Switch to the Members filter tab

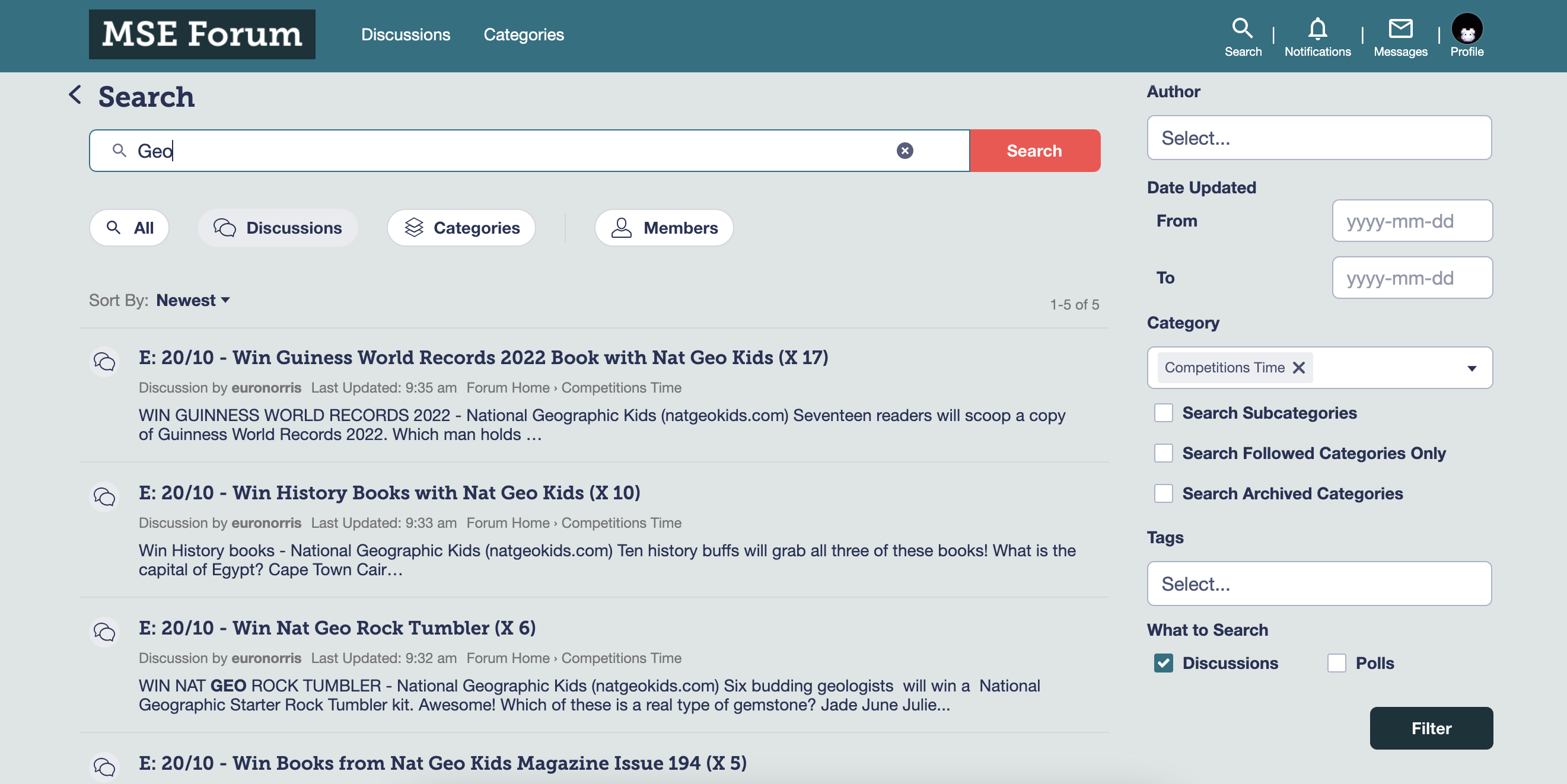click(x=664, y=228)
